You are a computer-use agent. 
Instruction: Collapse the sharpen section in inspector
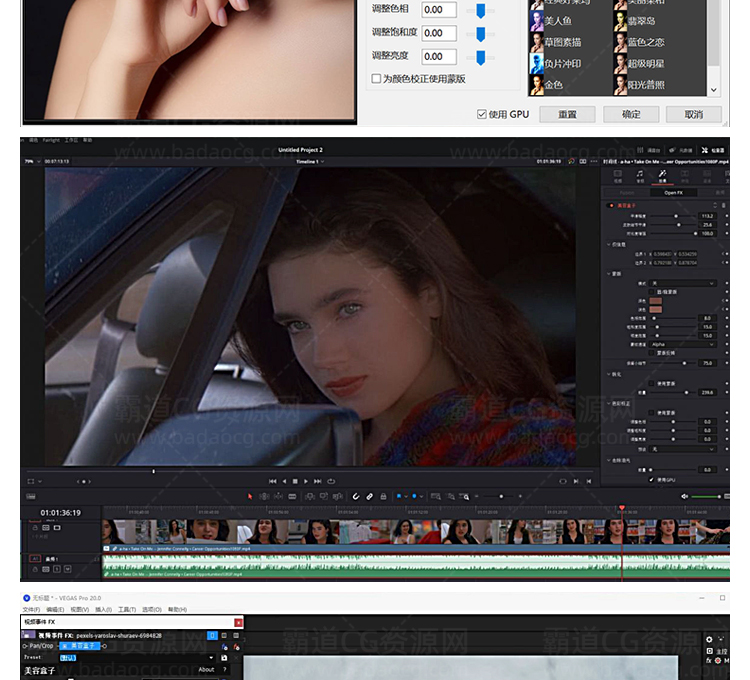click(x=609, y=374)
